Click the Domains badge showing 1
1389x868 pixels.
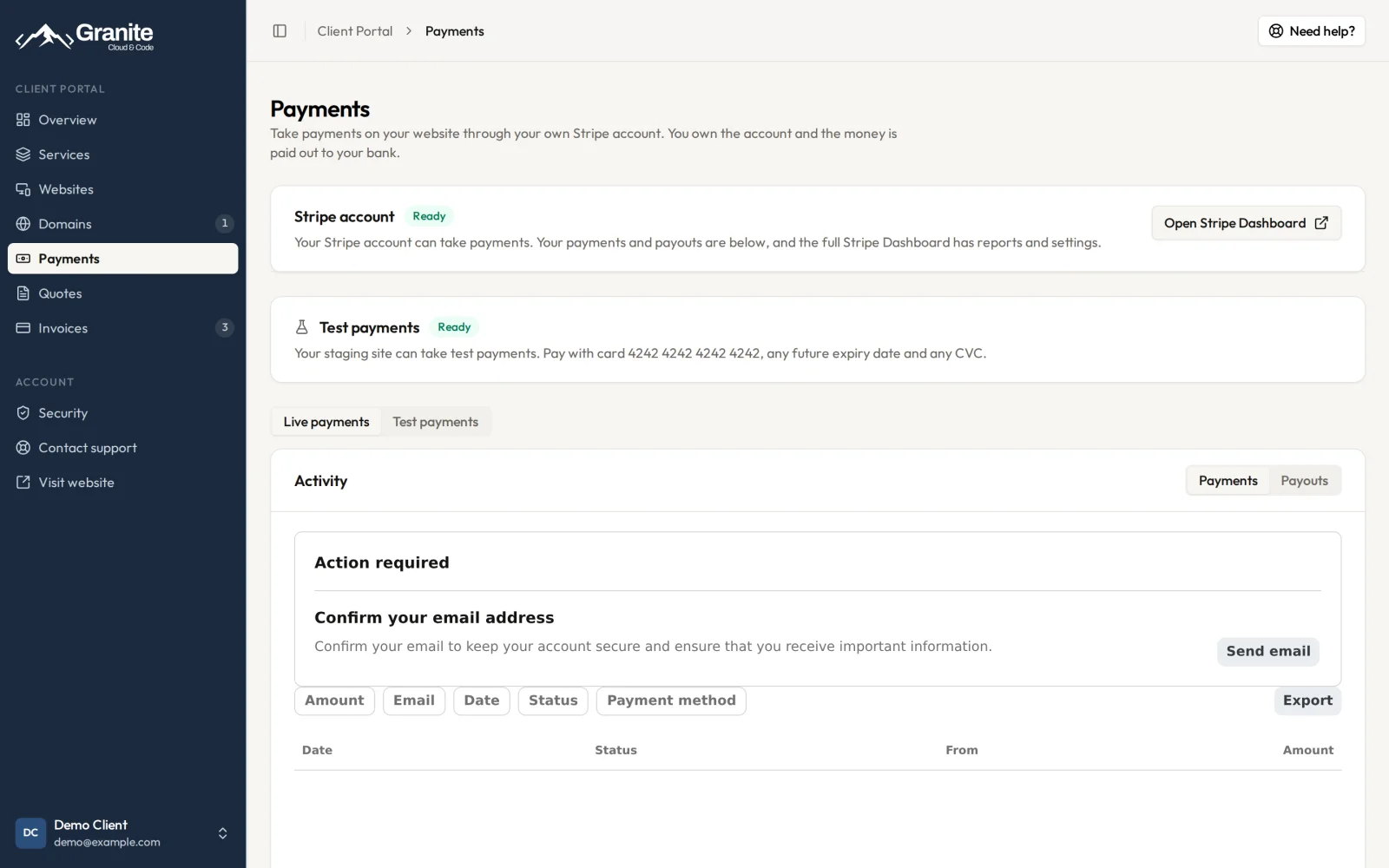(x=225, y=224)
